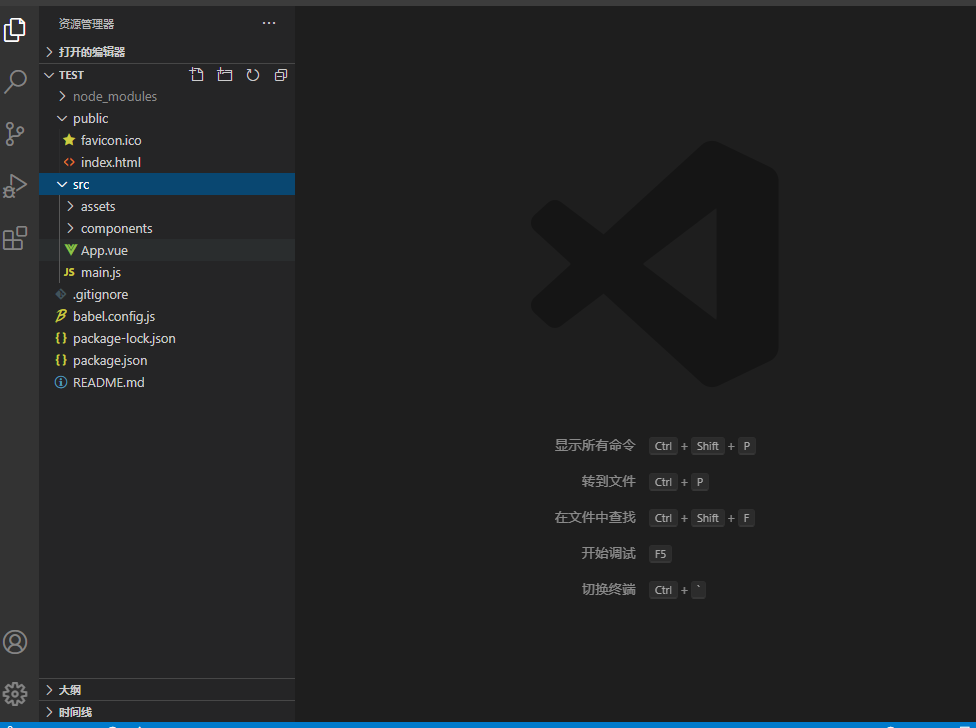Screen dimensions: 976x728
Task: Click the New File icon in TEST header
Action: tap(197, 75)
